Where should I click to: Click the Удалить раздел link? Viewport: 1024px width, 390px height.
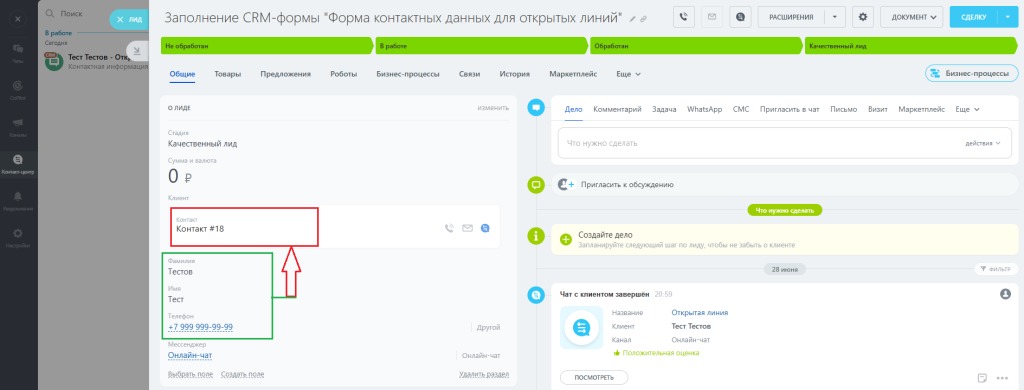pos(484,374)
